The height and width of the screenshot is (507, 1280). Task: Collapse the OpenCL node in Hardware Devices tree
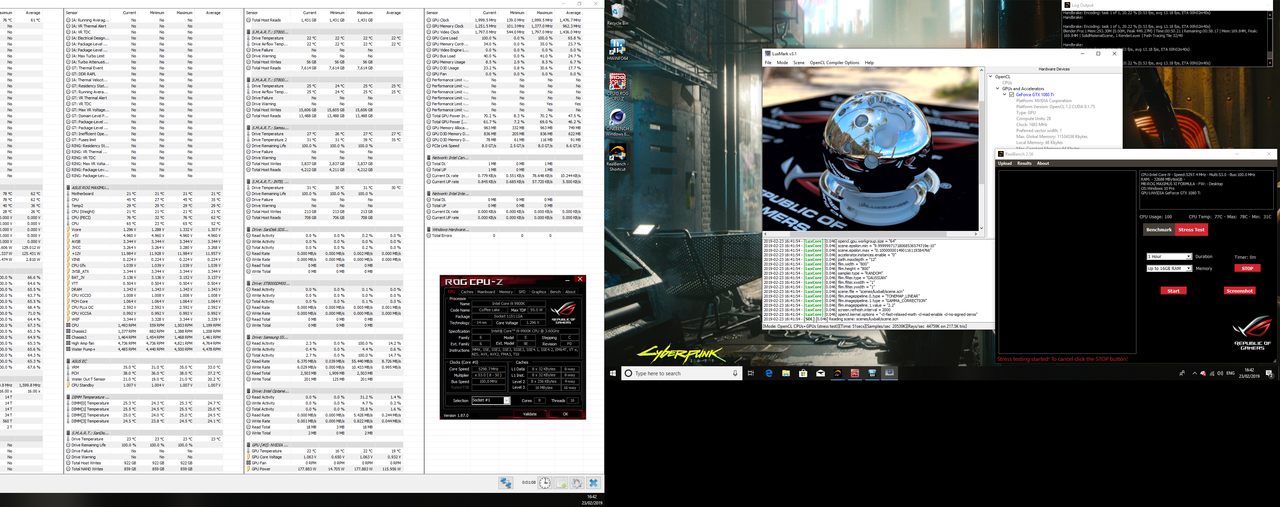click(x=991, y=77)
